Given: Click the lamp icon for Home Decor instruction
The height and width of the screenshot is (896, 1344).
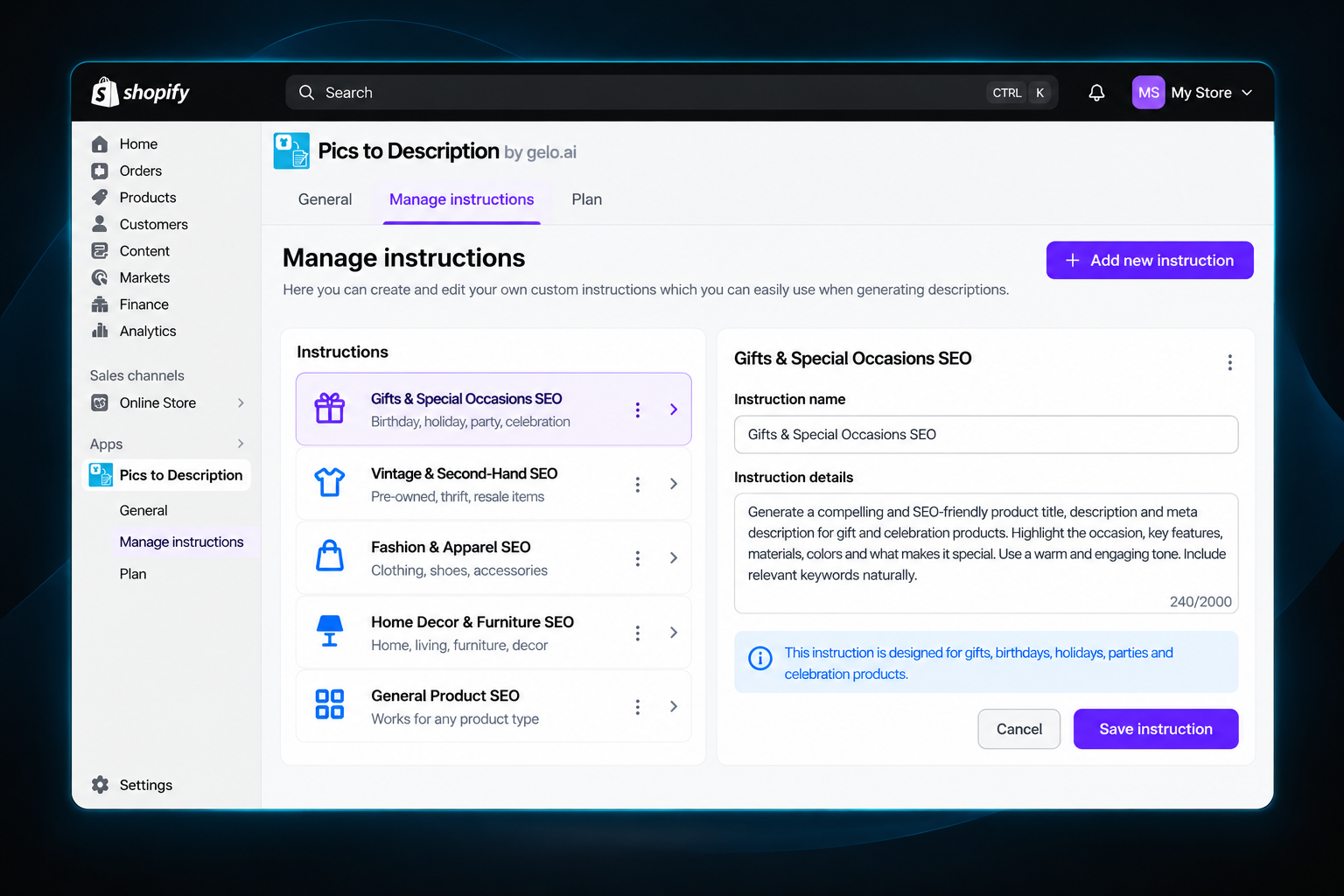Looking at the screenshot, I should point(330,631).
